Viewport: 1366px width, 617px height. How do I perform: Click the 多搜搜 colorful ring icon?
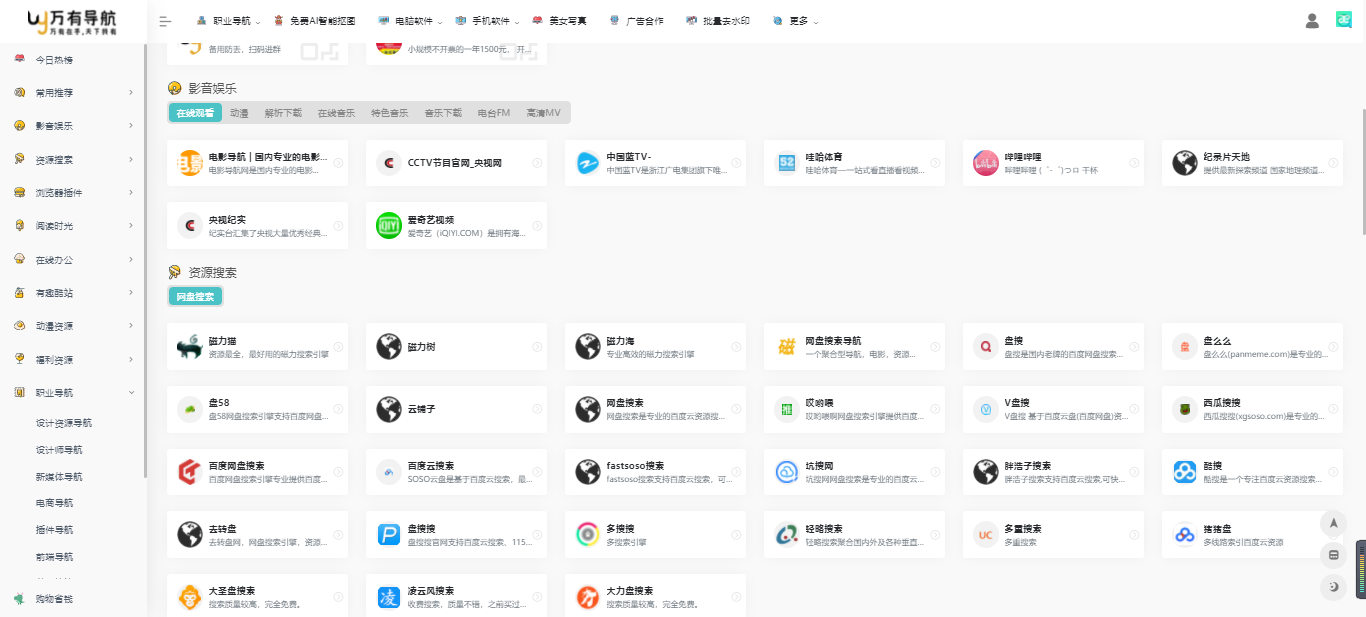click(x=588, y=535)
